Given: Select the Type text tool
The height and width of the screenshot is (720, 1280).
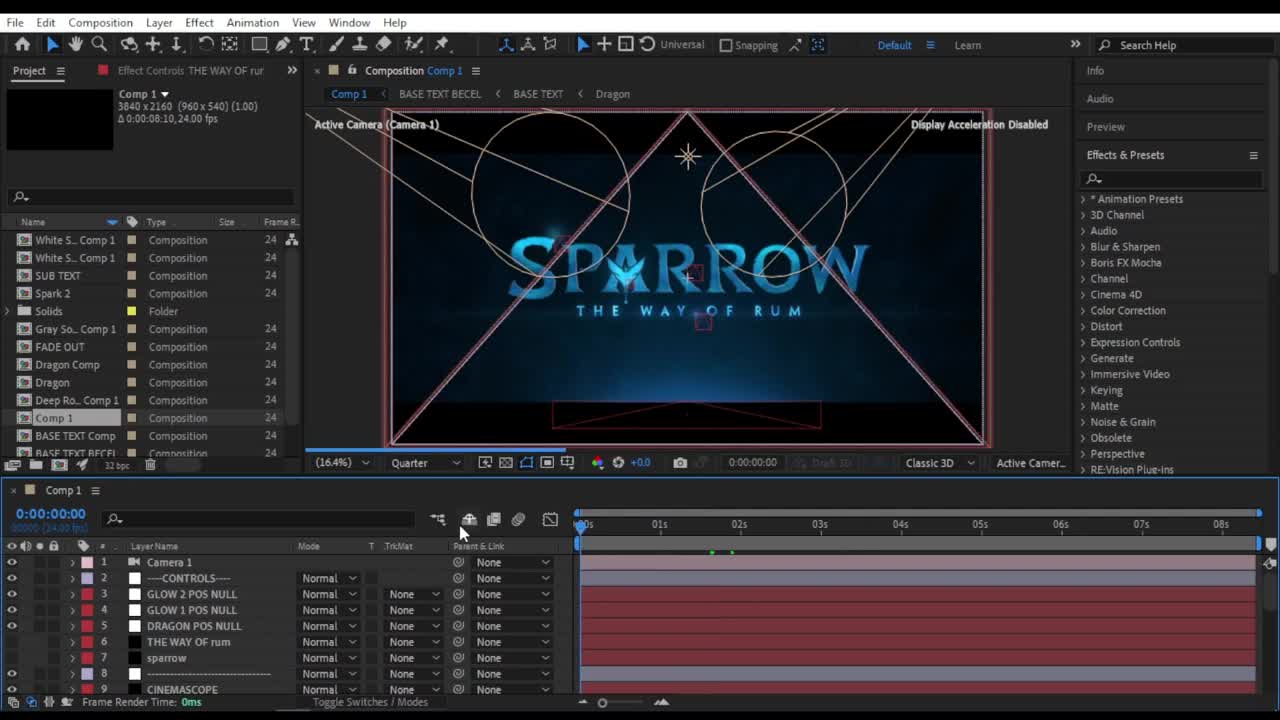Looking at the screenshot, I should pos(307,44).
